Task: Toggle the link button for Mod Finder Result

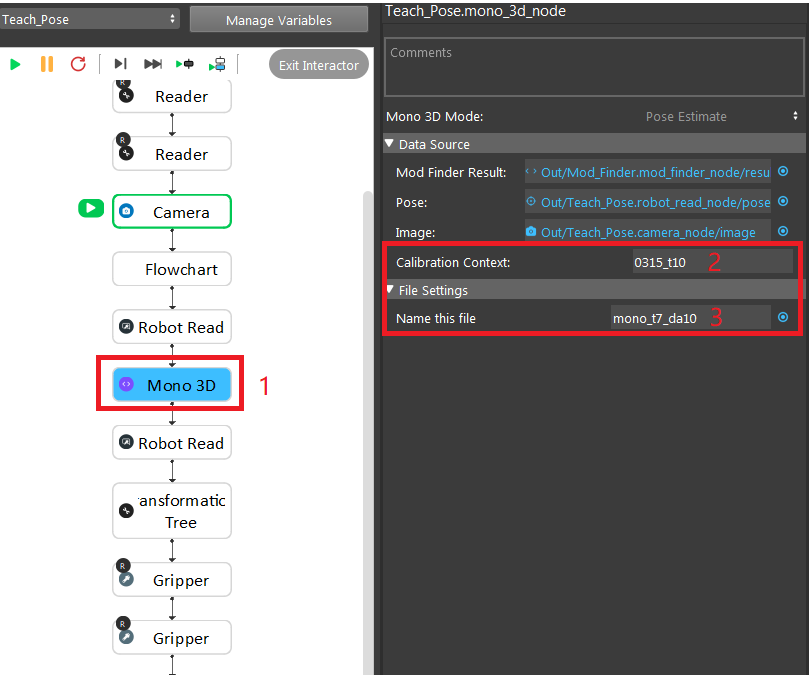Action: click(783, 171)
